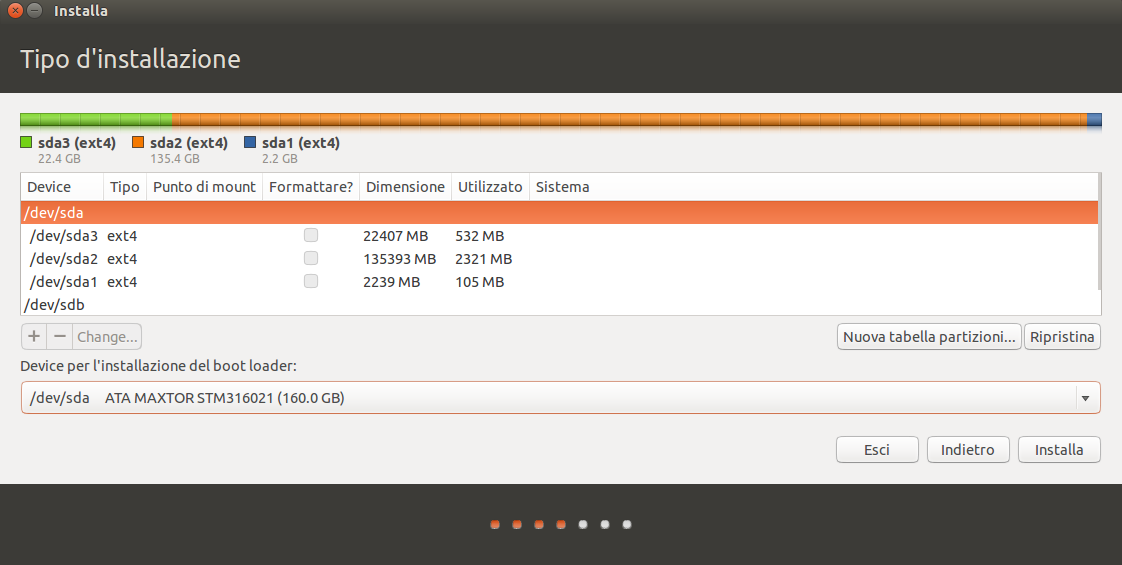Select the /dev/sda disk row

(560, 212)
